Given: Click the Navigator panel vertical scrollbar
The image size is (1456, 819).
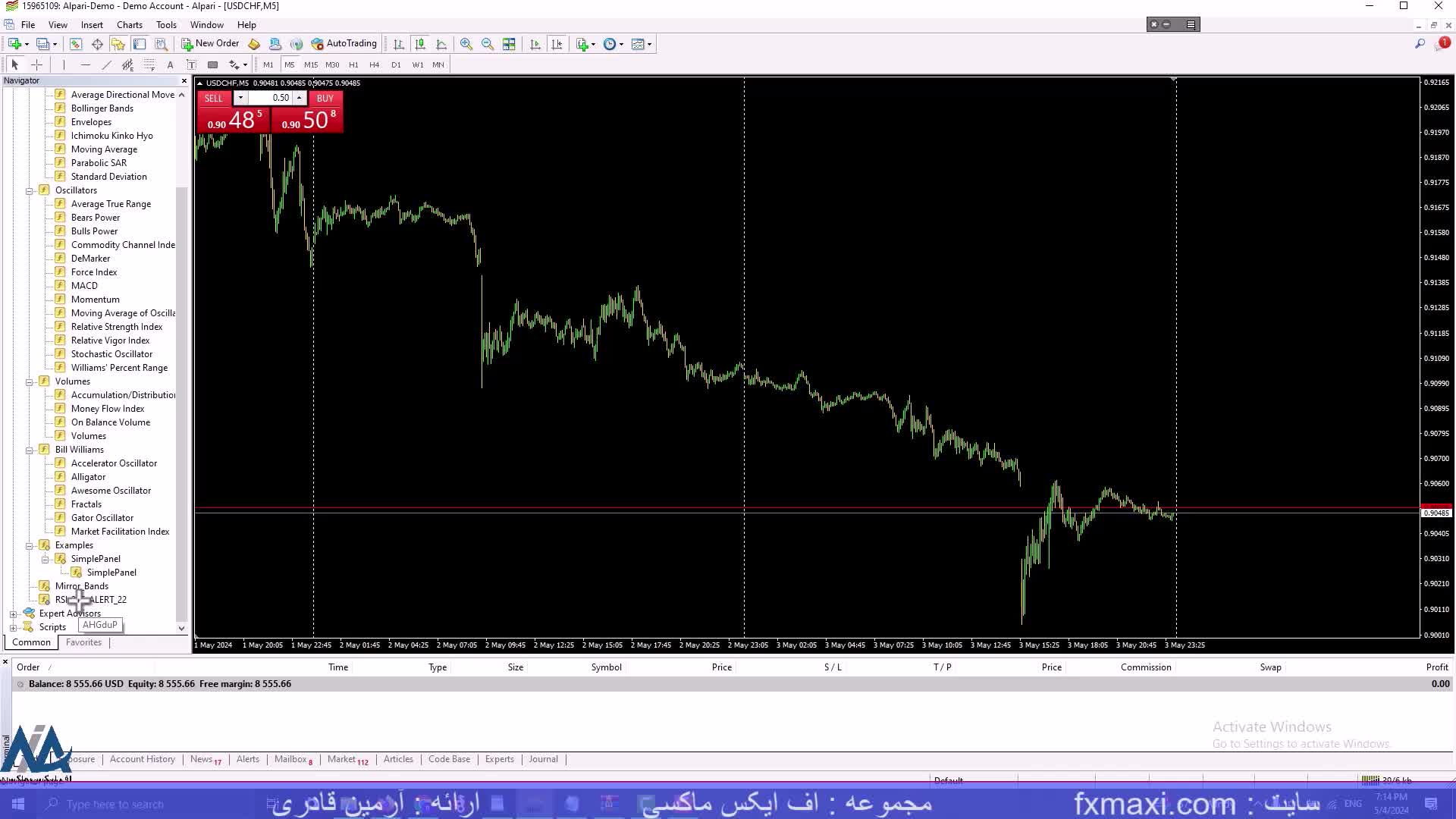Looking at the screenshot, I should pos(181,379).
